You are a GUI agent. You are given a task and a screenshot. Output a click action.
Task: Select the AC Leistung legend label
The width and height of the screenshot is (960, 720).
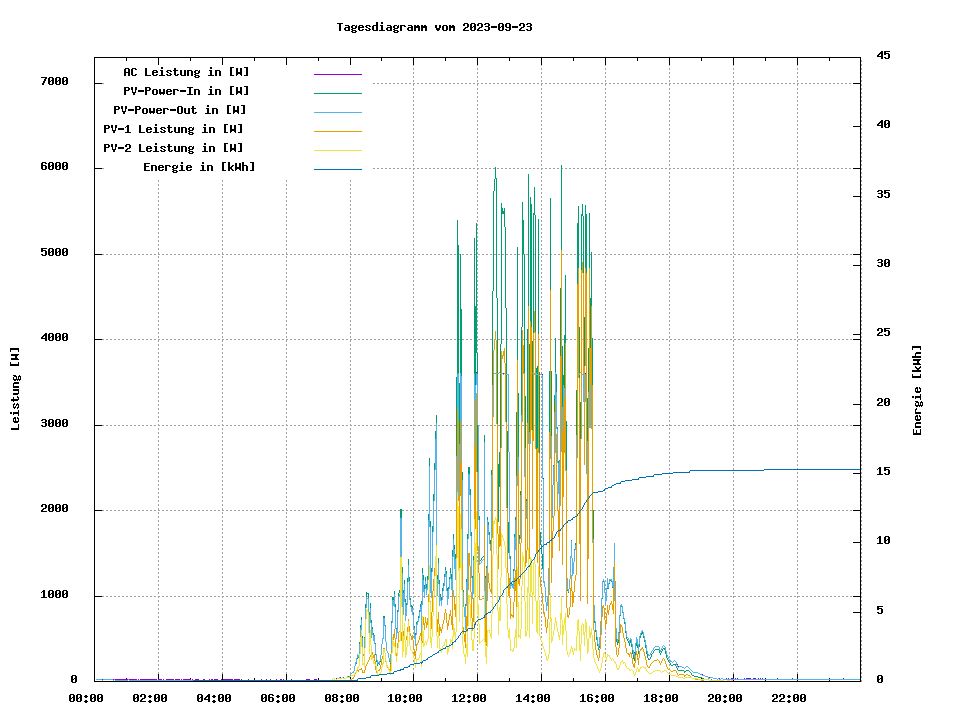[x=186, y=72]
